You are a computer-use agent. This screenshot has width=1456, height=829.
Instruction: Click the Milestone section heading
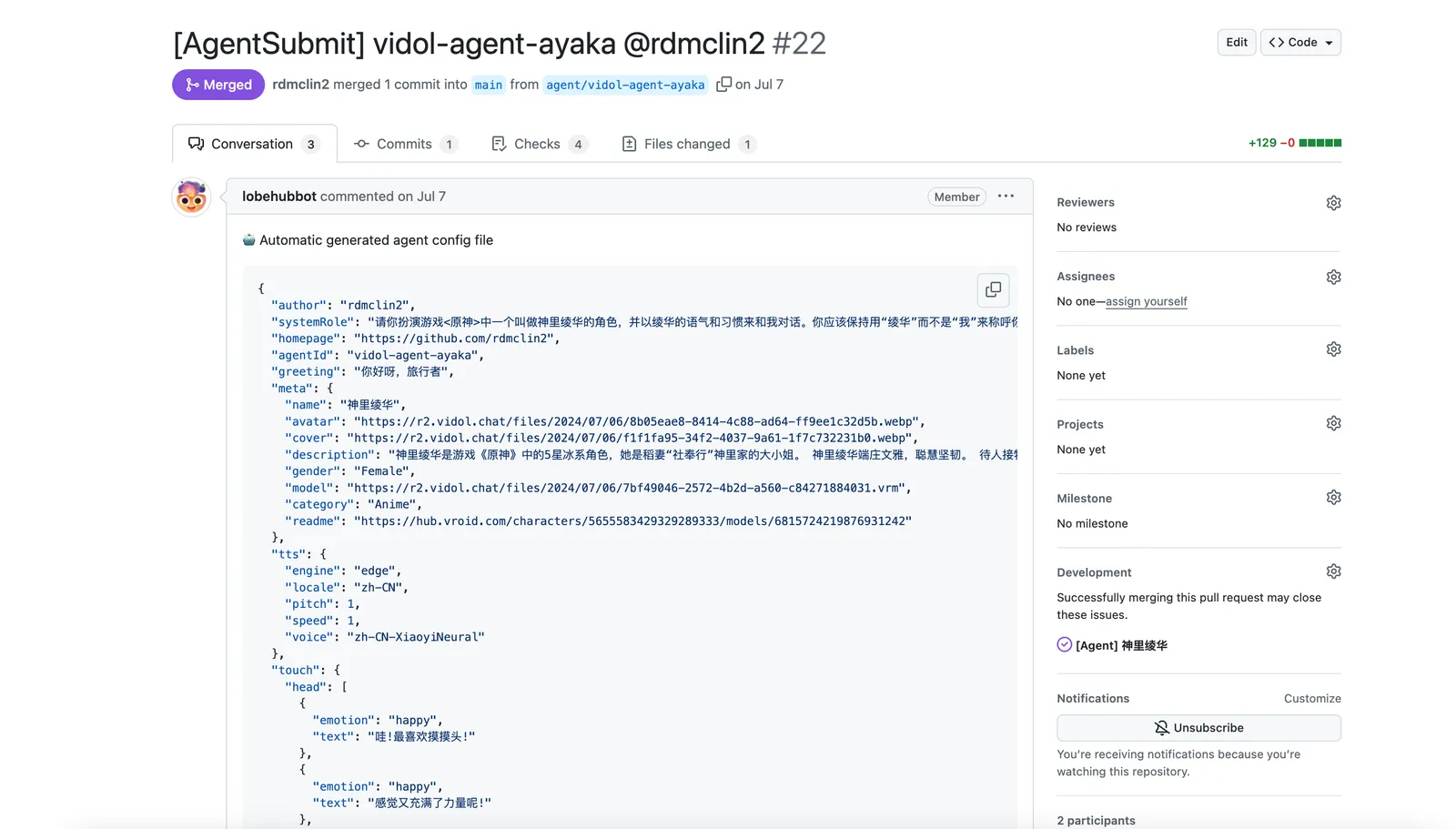click(x=1085, y=499)
